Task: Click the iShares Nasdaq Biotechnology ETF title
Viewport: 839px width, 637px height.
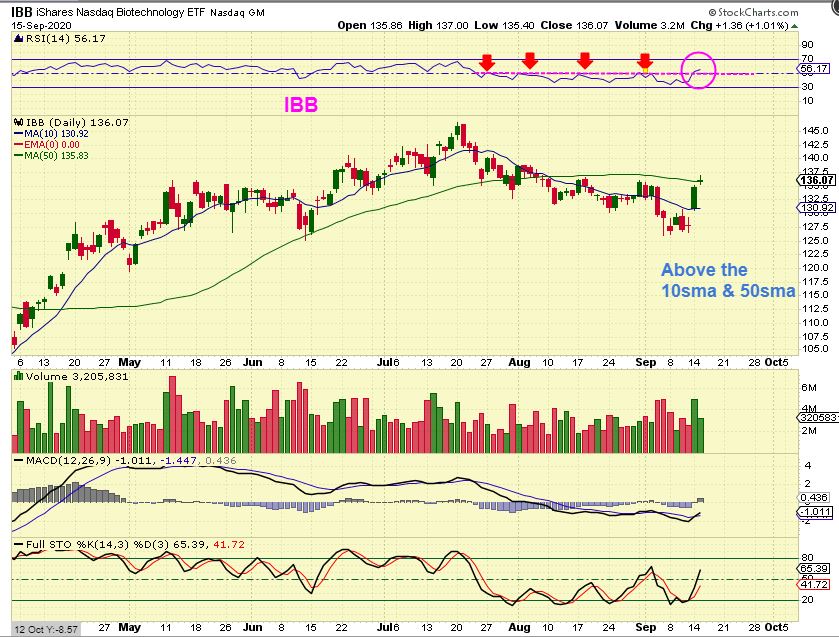Action: pos(121,12)
